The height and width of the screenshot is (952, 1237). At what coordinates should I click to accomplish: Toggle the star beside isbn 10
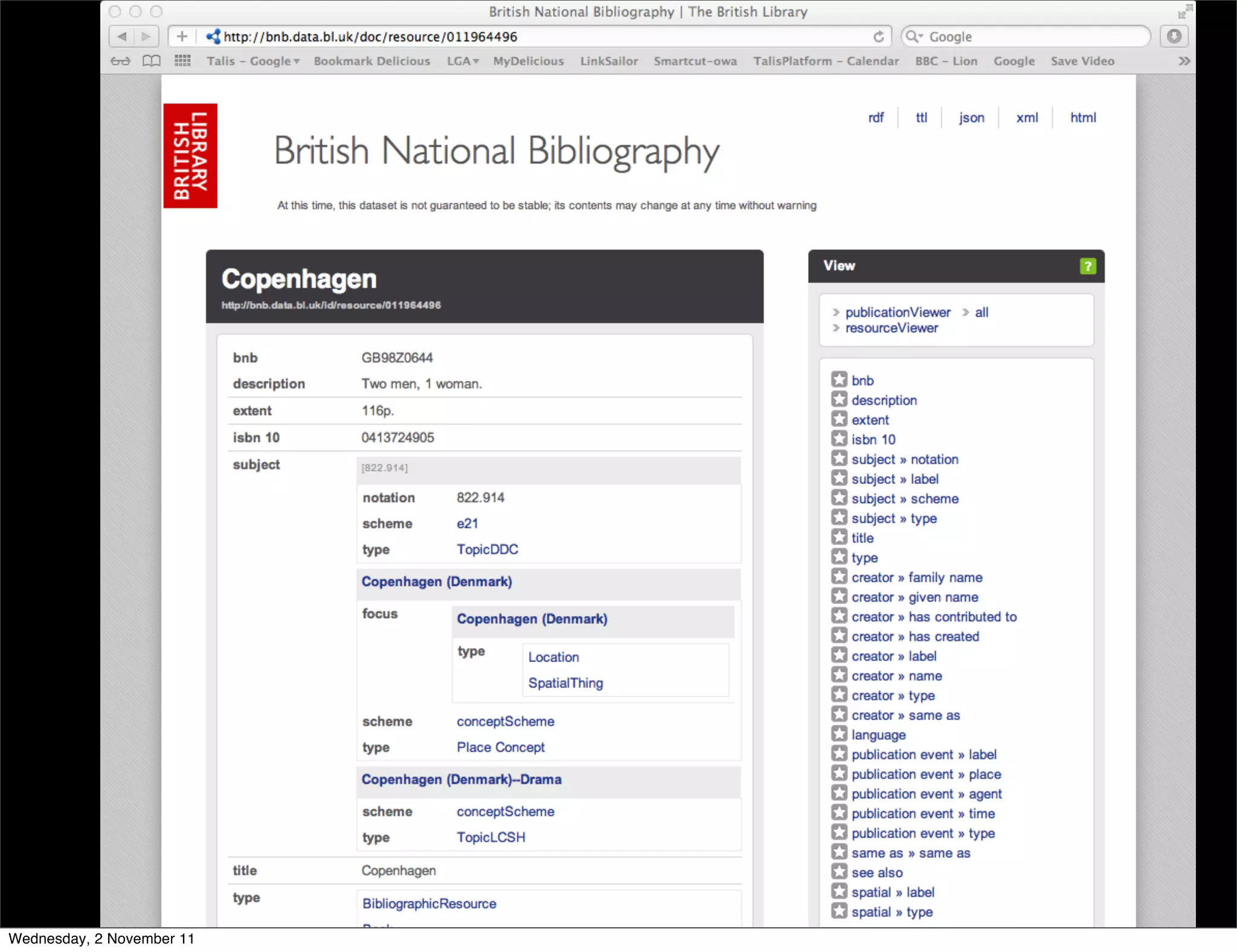839,439
